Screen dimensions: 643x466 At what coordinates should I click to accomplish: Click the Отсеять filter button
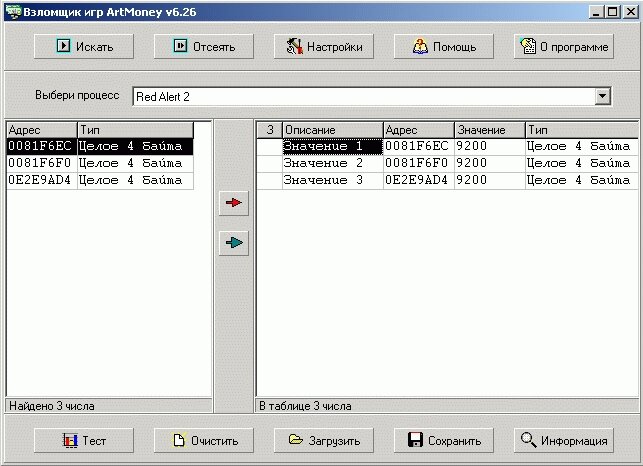203,46
